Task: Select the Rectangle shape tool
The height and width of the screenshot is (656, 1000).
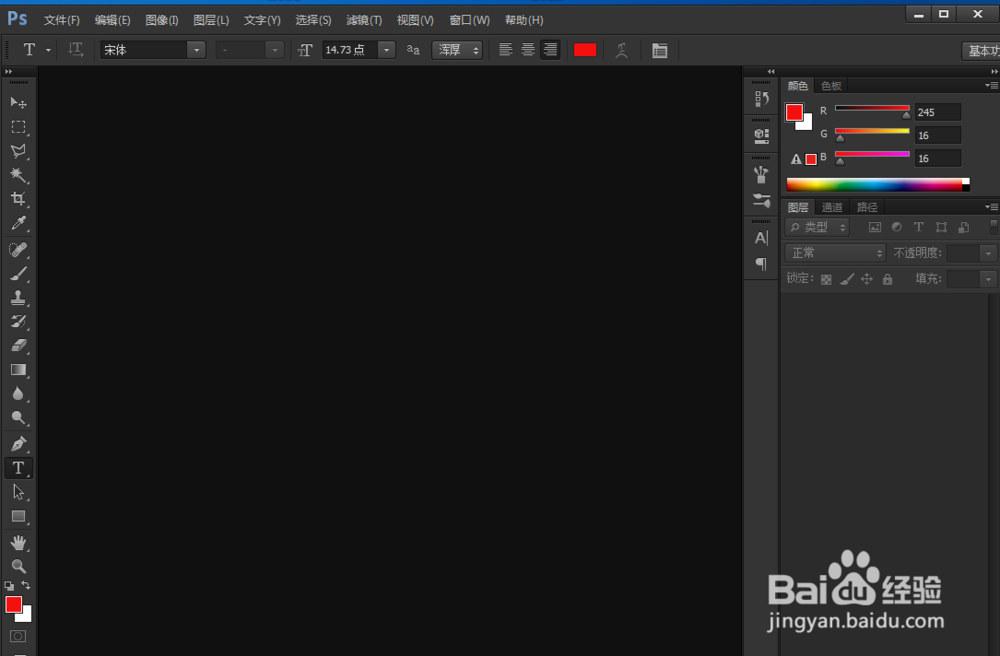Action: point(18,516)
